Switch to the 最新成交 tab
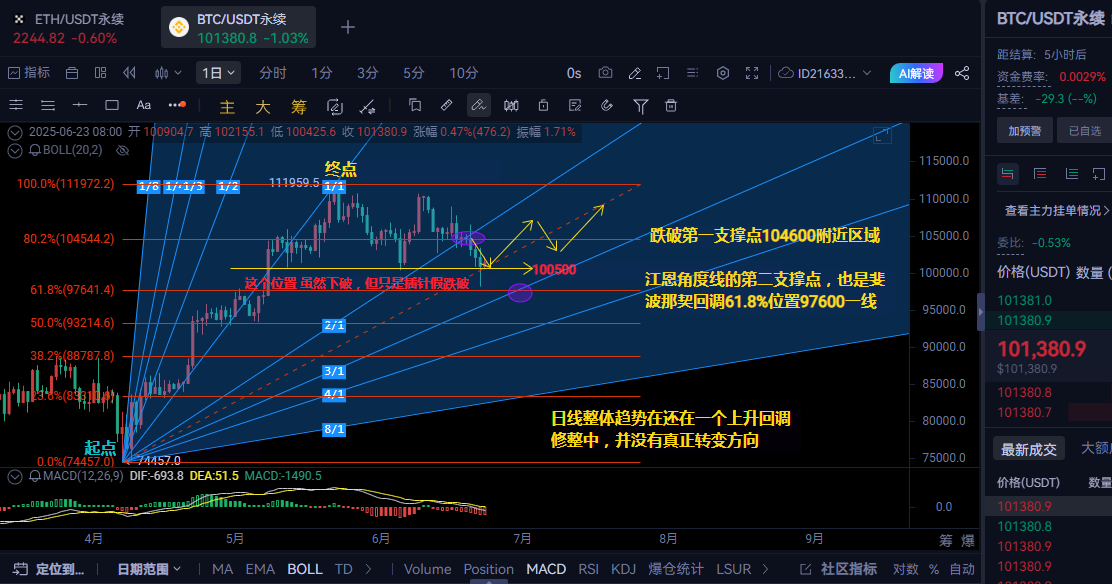 click(x=1028, y=449)
